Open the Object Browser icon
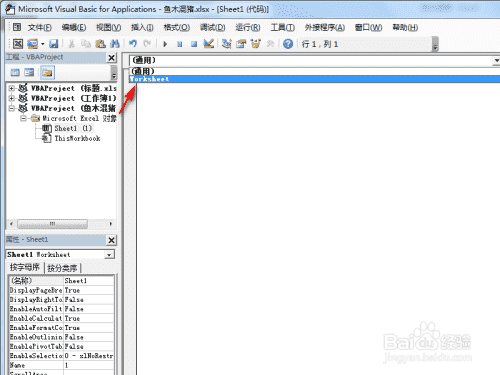Viewport: 500px width, 375px height. (x=256, y=44)
